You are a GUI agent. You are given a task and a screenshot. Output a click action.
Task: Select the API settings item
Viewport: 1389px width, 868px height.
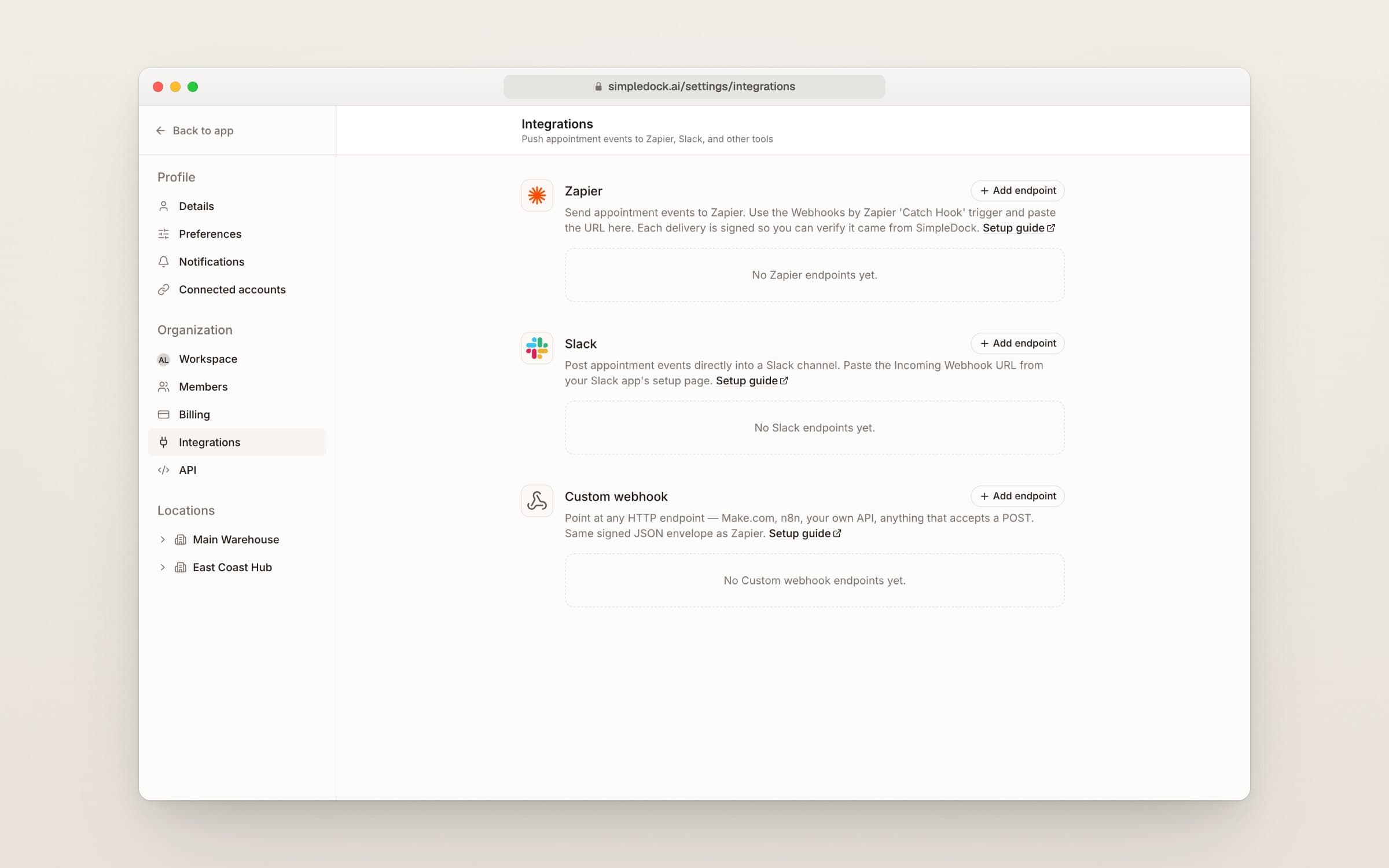(237, 470)
